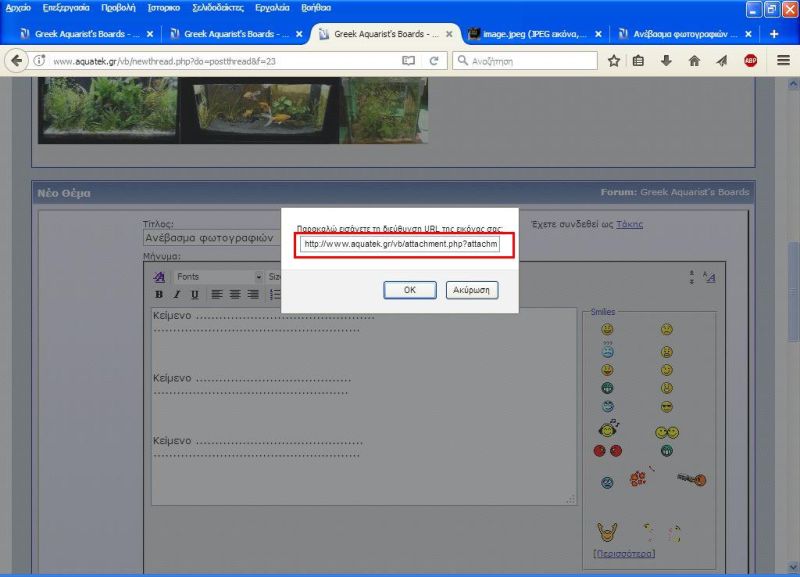Viewport: 800px width, 577px height.
Task: Open the Firefox downloads arrow icon
Action: 666,61
